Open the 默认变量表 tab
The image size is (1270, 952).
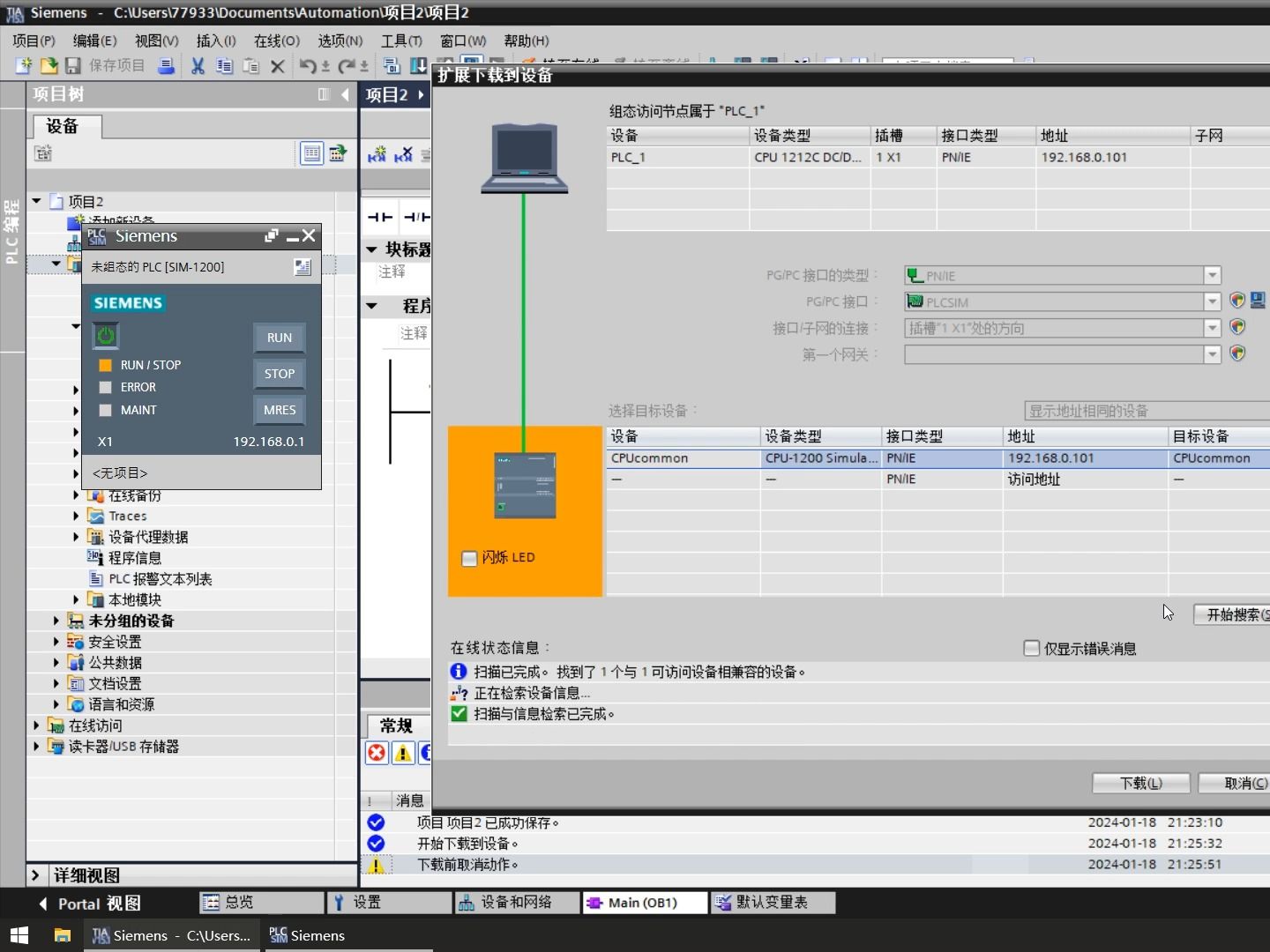[x=773, y=903]
